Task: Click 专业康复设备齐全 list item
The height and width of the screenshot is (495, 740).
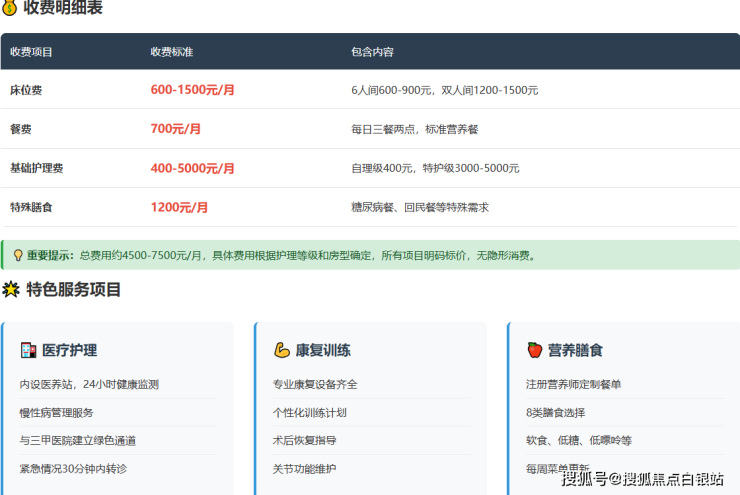Action: tap(315, 384)
